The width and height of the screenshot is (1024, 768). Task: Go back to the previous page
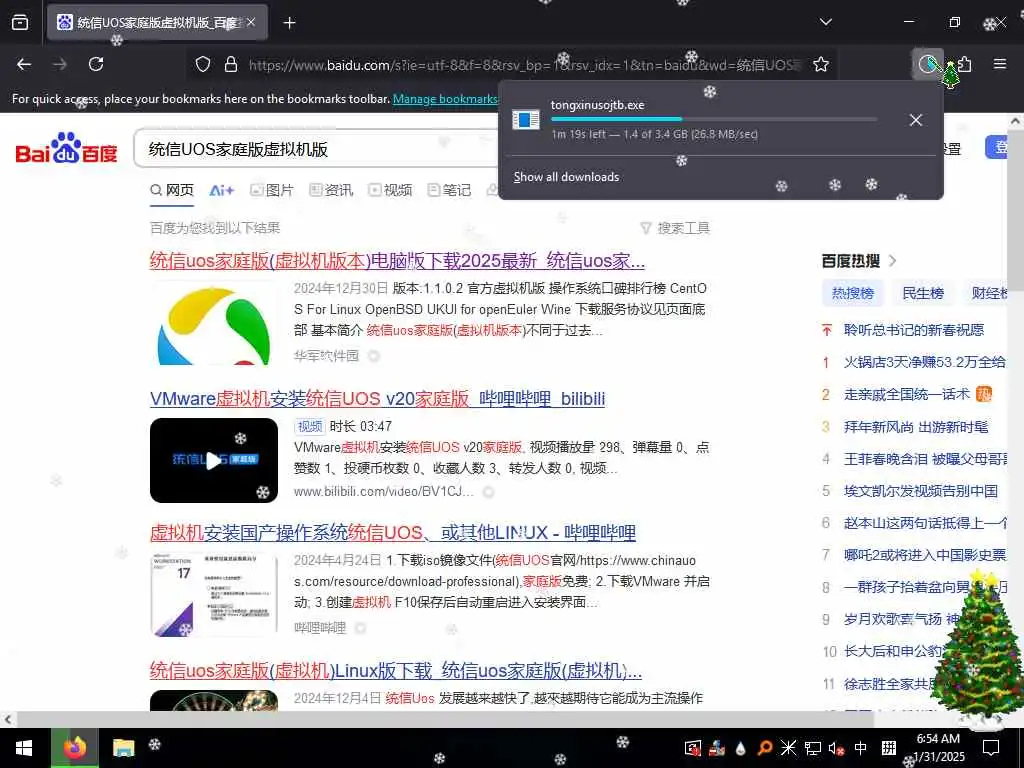[24, 64]
